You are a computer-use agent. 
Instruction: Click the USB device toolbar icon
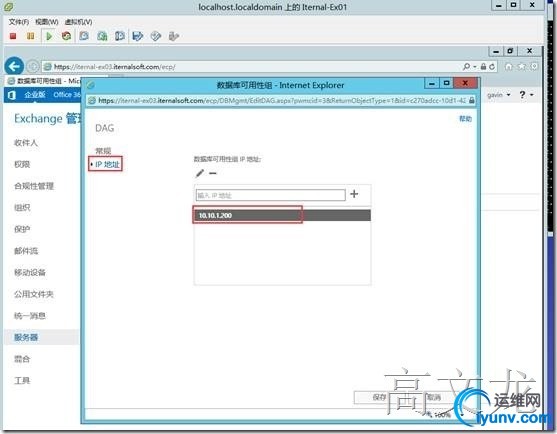point(173,36)
